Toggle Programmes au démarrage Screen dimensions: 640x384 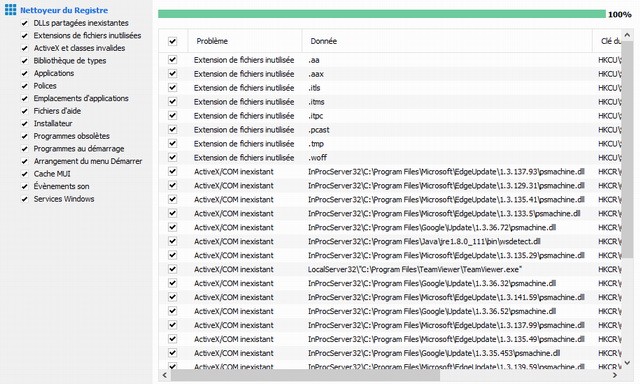[x=24, y=149]
